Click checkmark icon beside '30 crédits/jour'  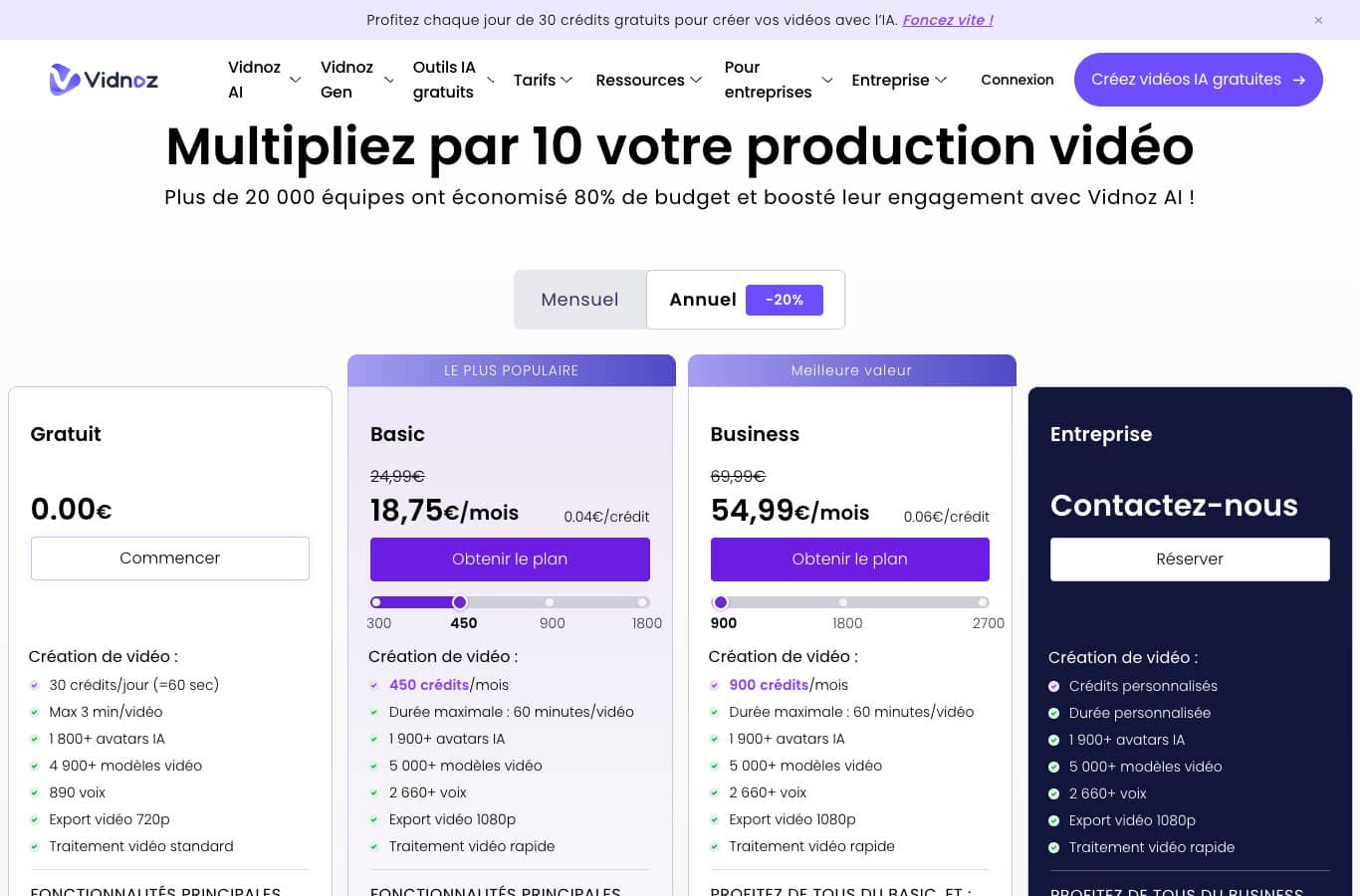point(35,685)
